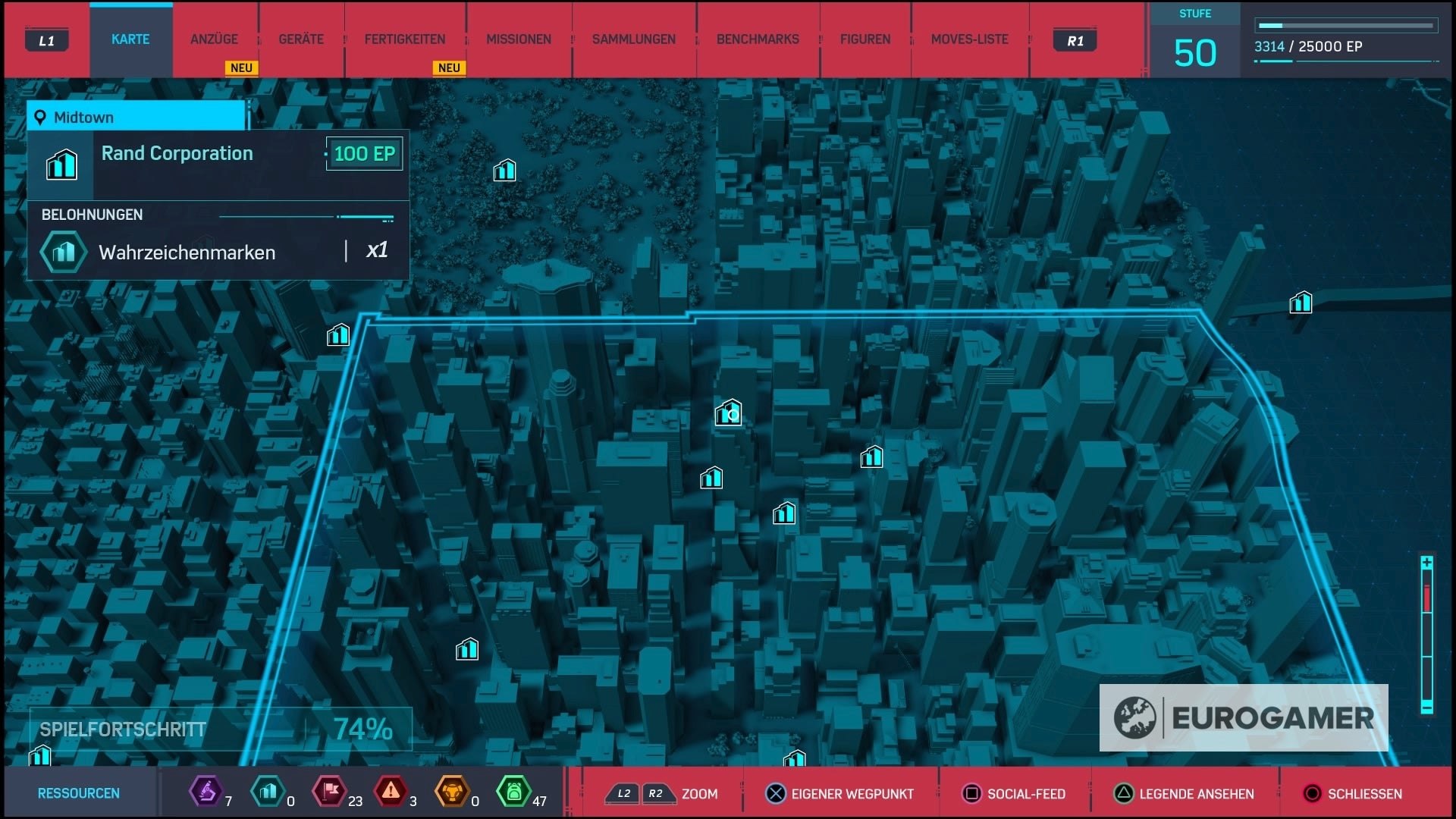Select the landmark marker southwest of Rand Corporation
Image resolution: width=1456 pixels, height=819 pixels.
click(711, 478)
